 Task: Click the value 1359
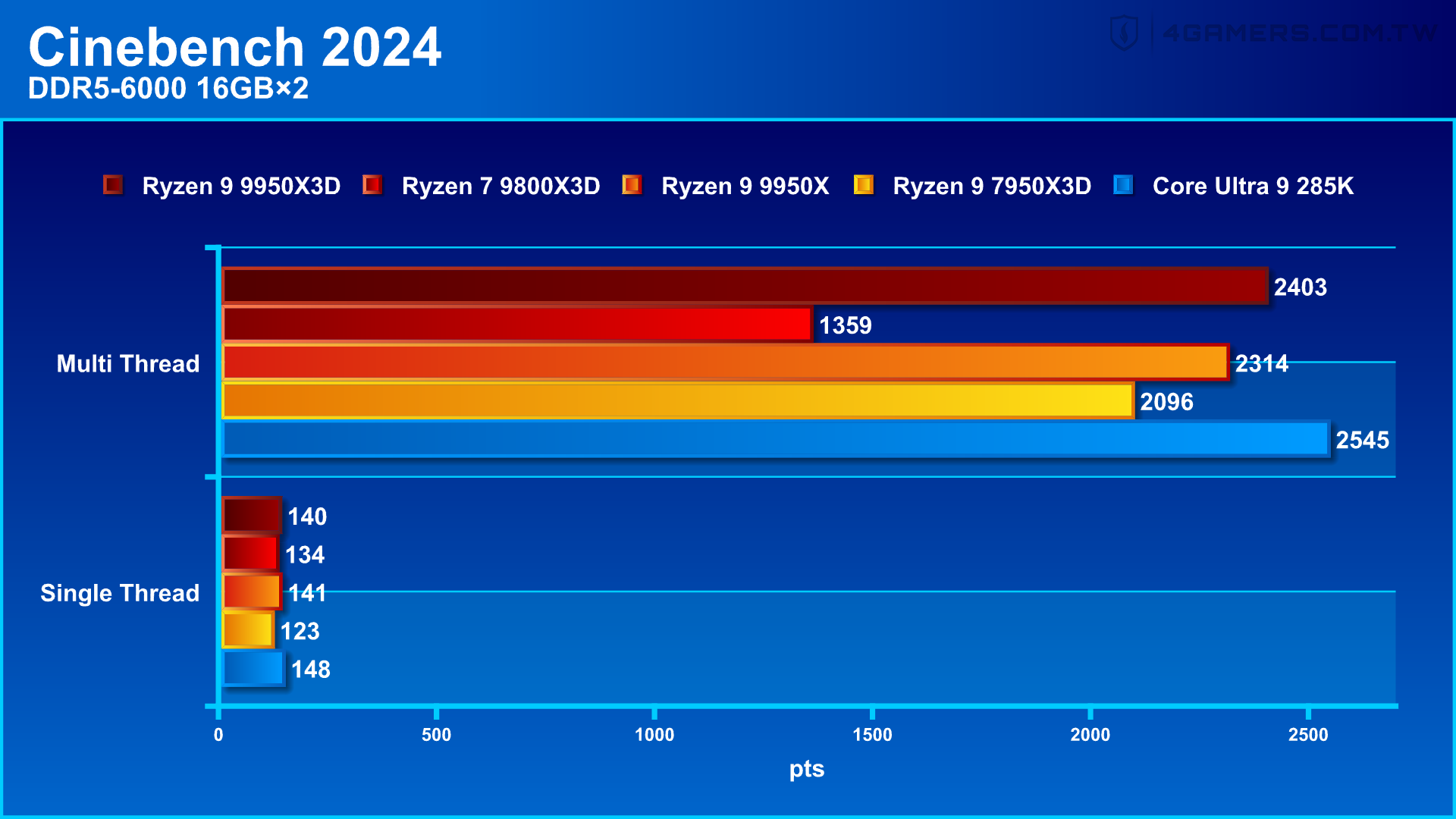(x=846, y=325)
